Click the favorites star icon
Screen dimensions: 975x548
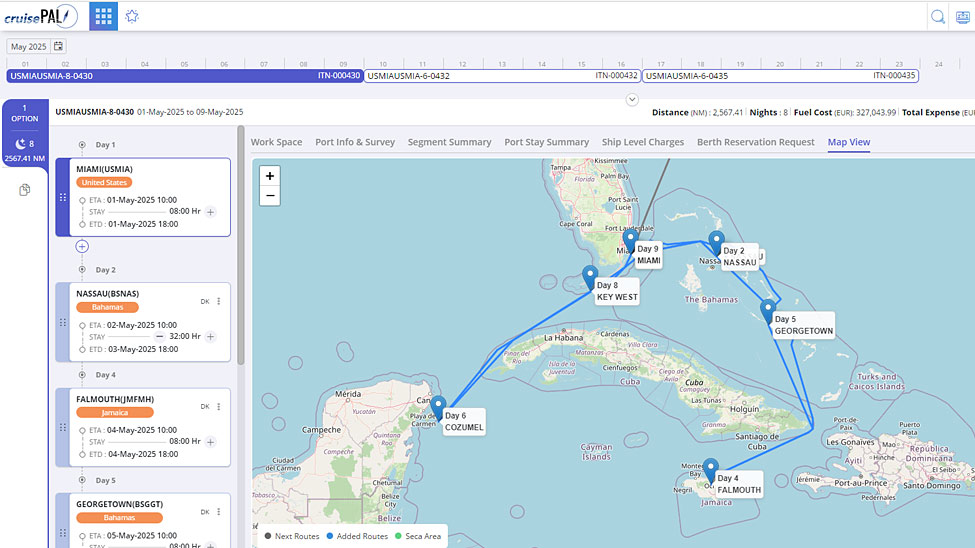click(x=132, y=16)
